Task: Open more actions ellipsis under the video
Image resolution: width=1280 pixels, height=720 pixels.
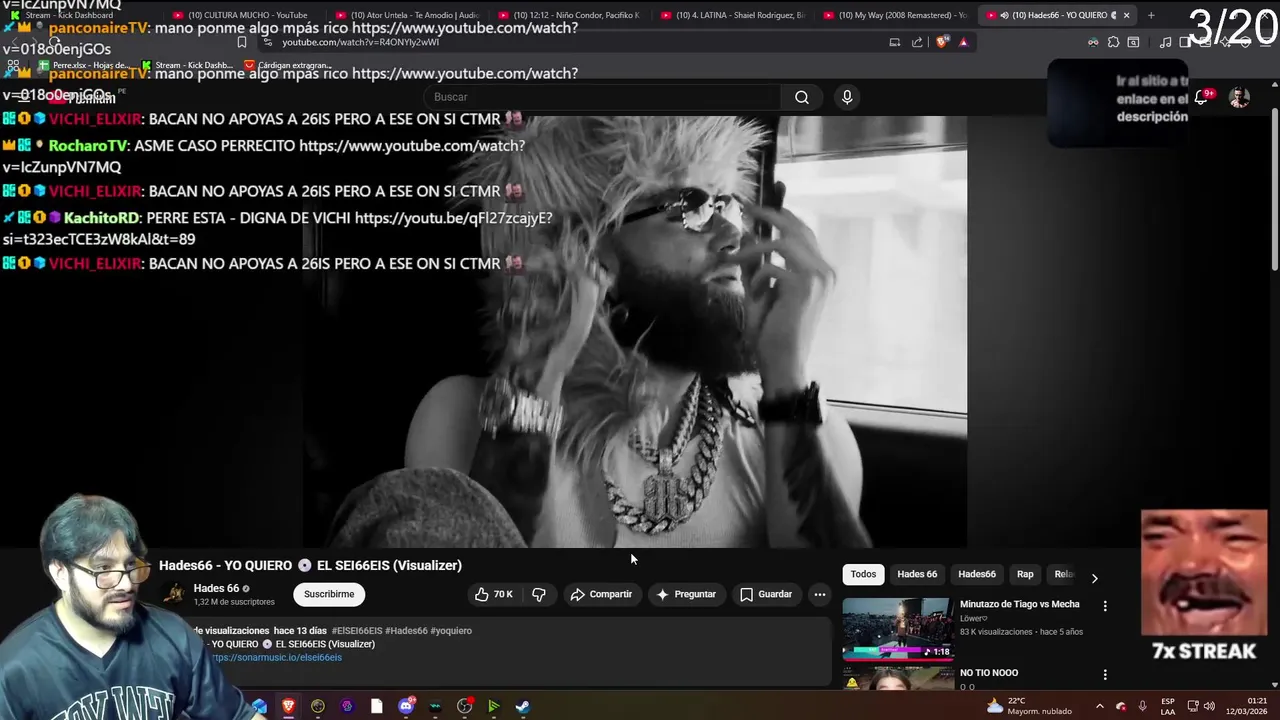Action: point(820,594)
